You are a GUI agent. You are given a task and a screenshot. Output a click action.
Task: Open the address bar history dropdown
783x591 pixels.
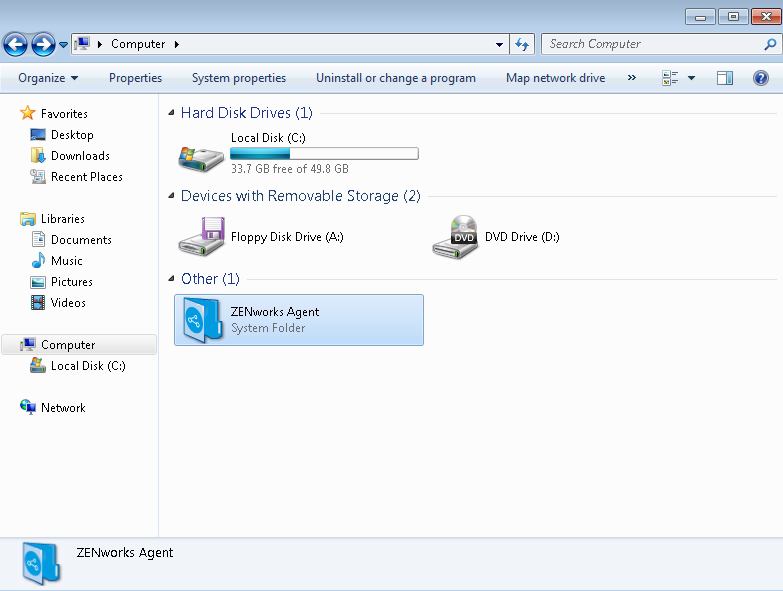499,44
